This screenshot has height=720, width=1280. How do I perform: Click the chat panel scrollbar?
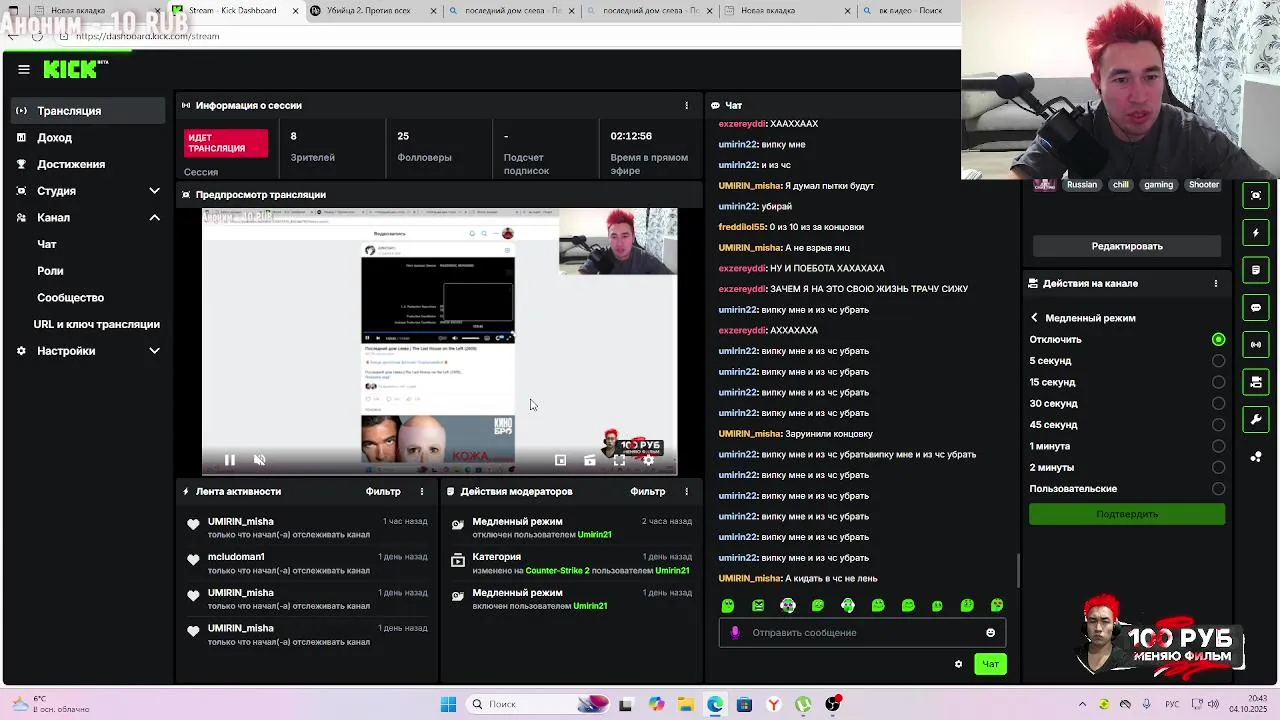point(1018,571)
